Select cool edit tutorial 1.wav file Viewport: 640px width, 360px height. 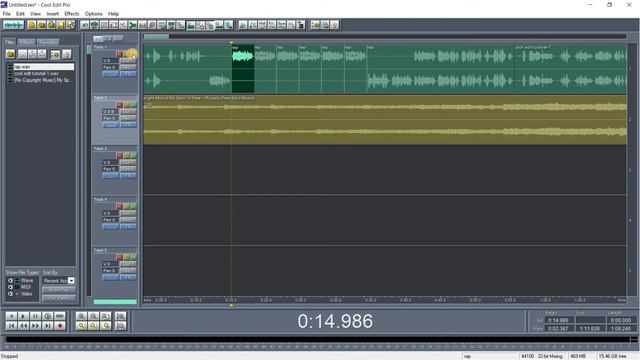(36, 73)
